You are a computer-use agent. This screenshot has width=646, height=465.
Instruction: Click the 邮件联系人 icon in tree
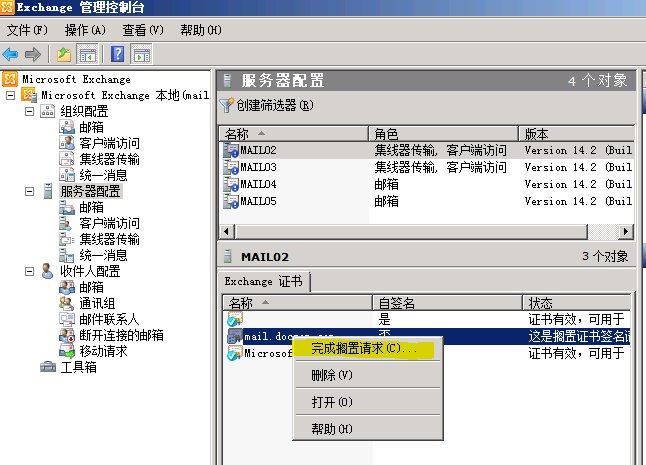(x=66, y=319)
